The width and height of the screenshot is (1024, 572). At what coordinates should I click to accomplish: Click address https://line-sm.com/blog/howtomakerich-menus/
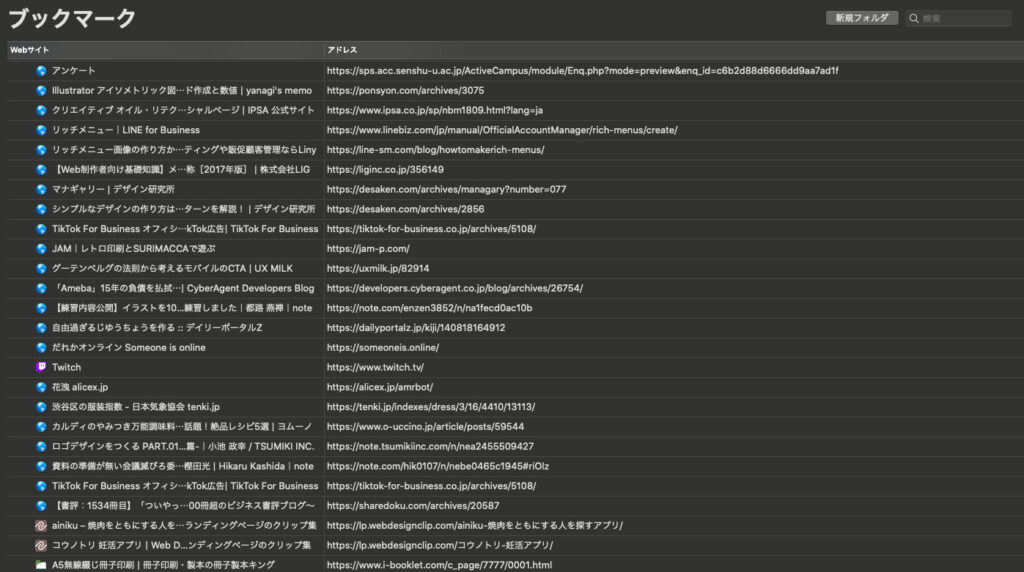pyautogui.click(x=436, y=150)
